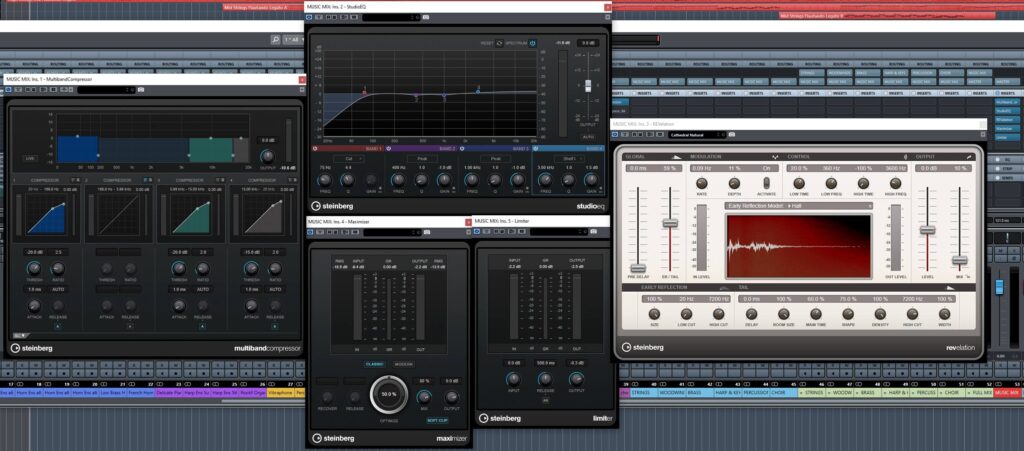Image resolution: width=1024 pixels, height=451 pixels.
Task: Open MultibandCompressor preset selector field
Action: [x=106, y=90]
